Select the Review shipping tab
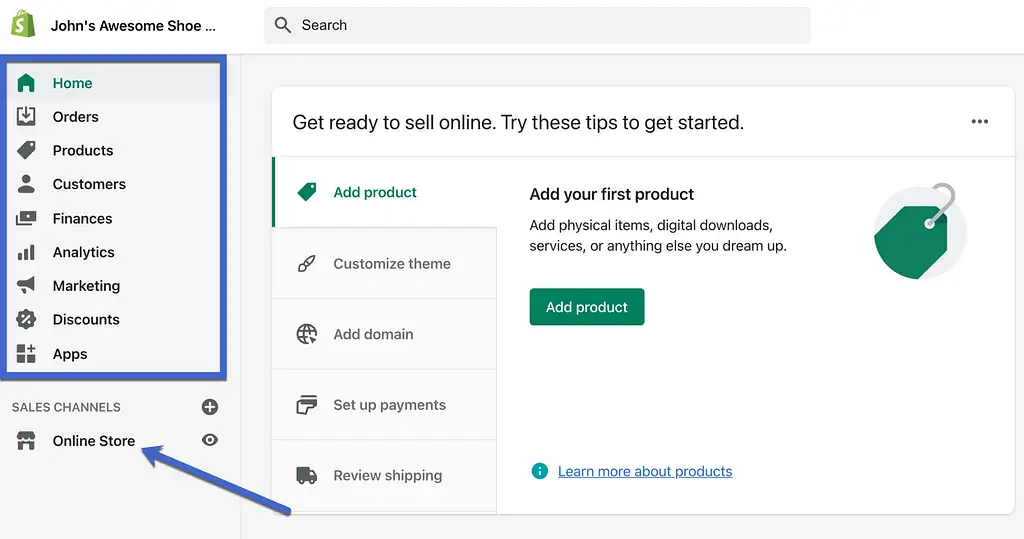1024x539 pixels. click(x=385, y=475)
